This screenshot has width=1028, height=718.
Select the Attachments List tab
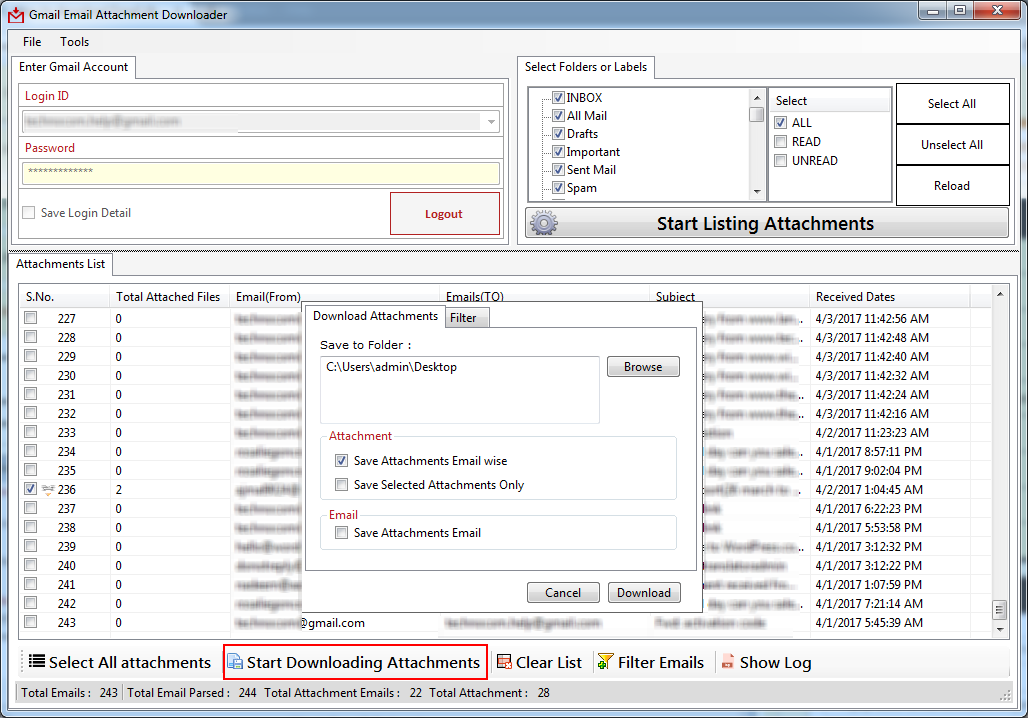pos(60,264)
